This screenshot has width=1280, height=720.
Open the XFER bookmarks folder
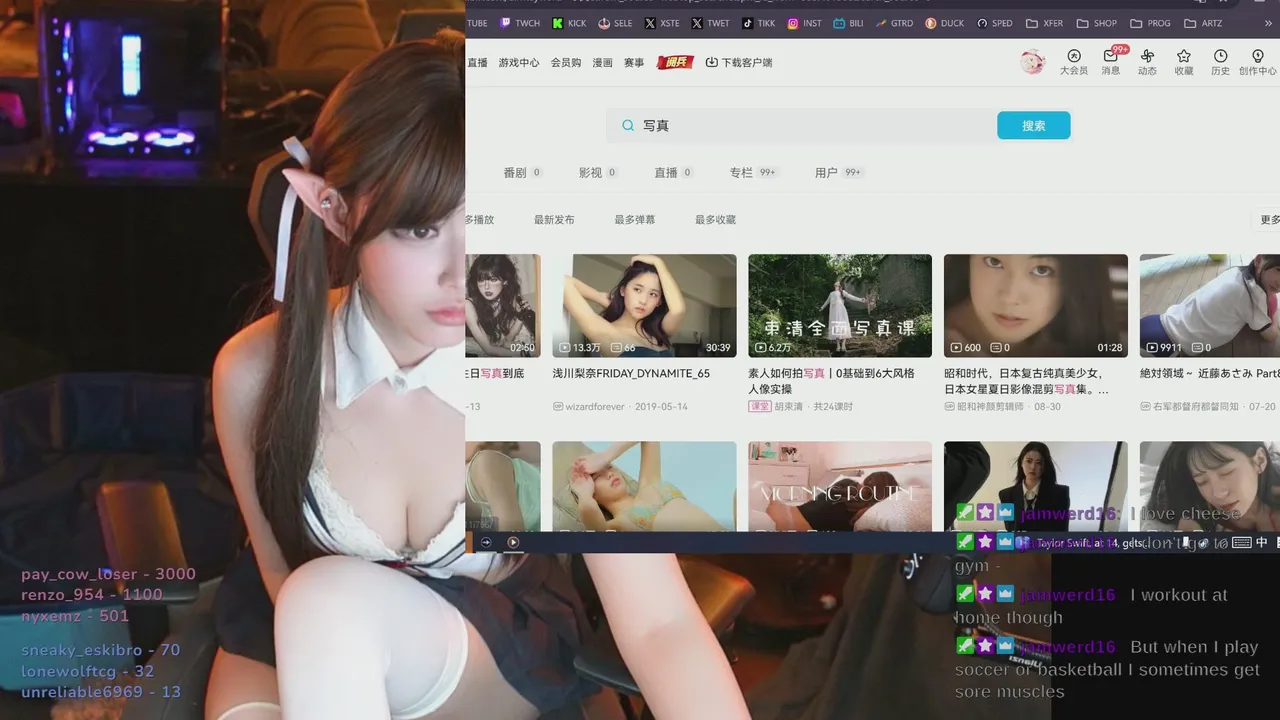point(1045,23)
